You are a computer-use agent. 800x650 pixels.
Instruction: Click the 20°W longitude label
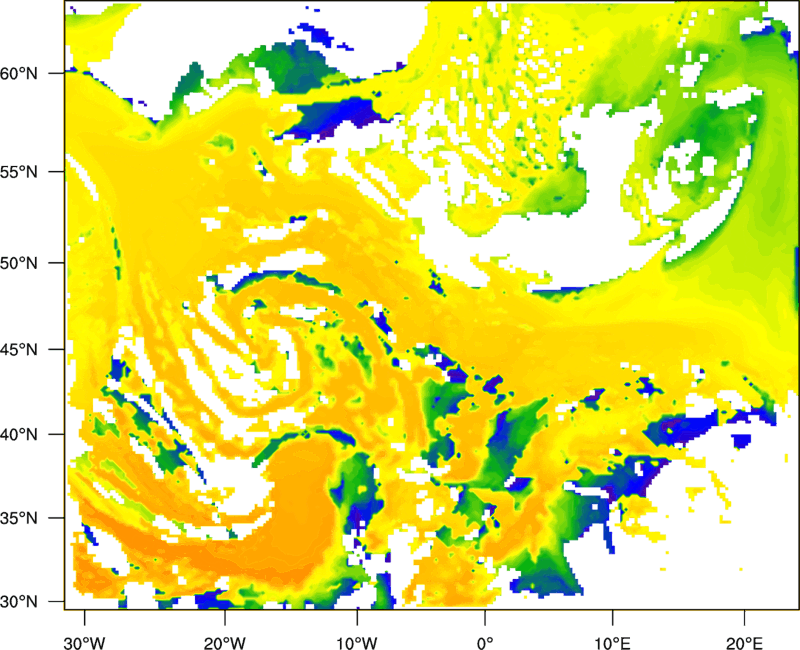pyautogui.click(x=224, y=643)
